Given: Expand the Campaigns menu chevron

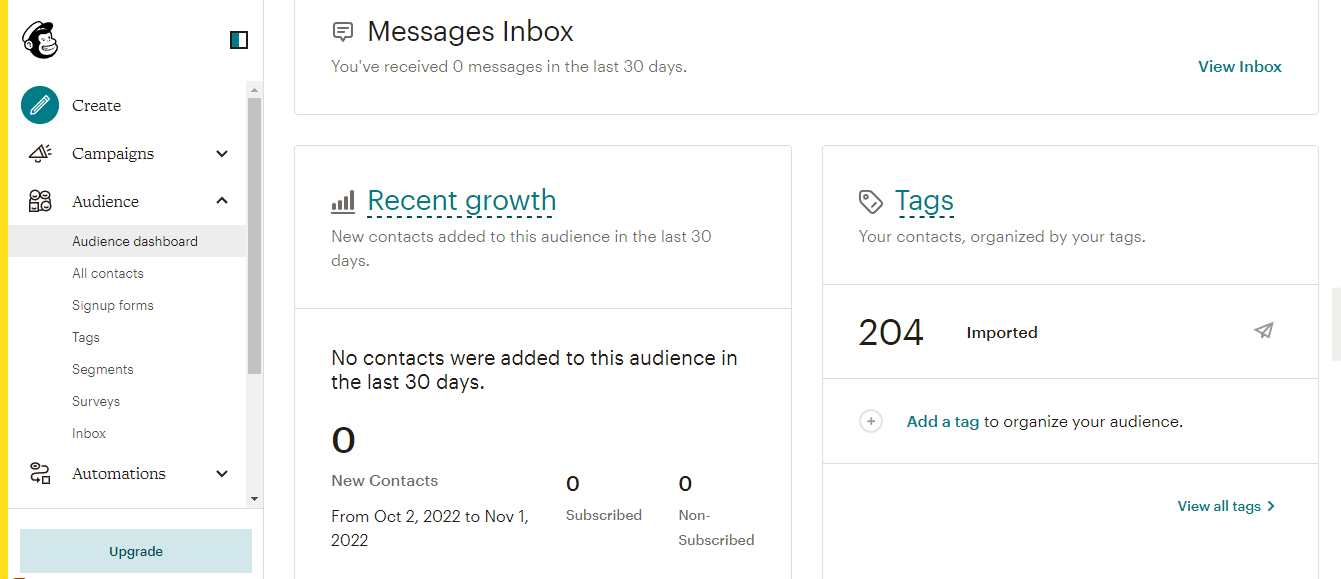Looking at the screenshot, I should [222, 153].
